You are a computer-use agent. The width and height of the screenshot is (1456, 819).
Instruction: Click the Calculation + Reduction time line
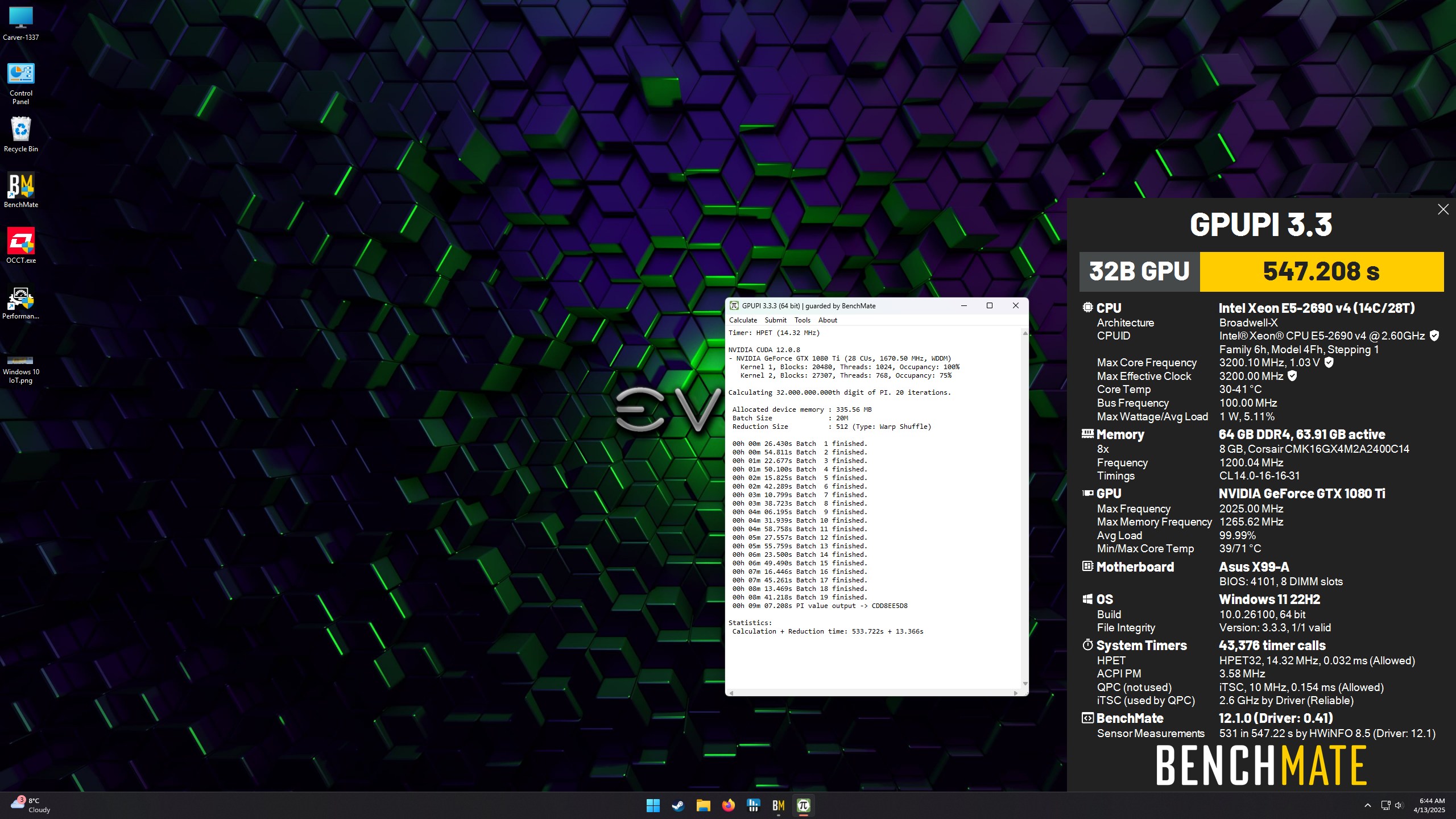(x=828, y=631)
